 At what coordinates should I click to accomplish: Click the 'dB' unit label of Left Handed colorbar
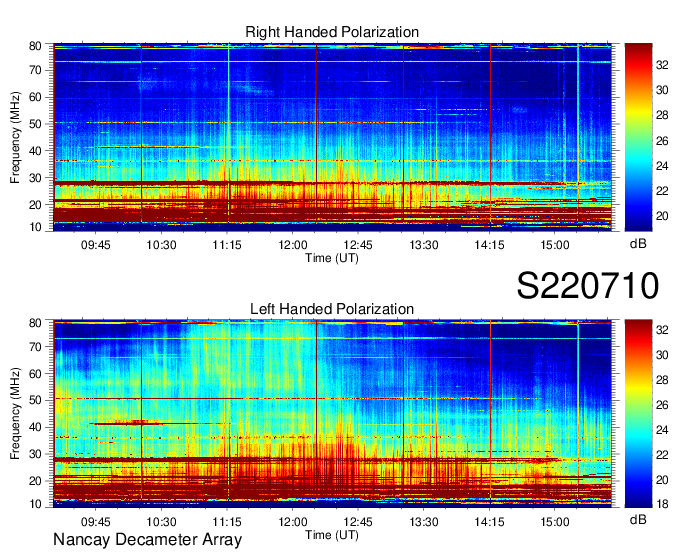pos(638,519)
